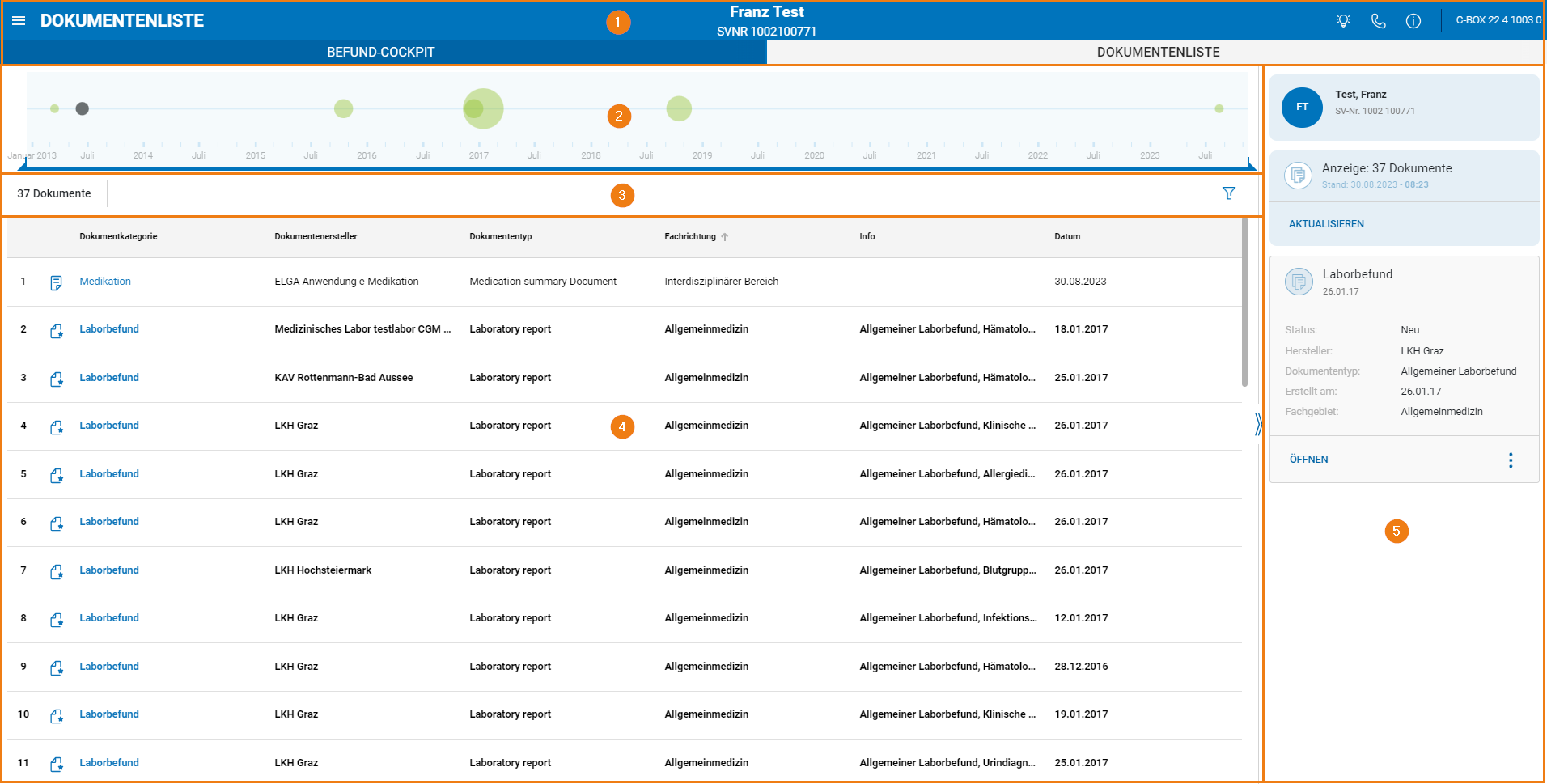The width and height of the screenshot is (1547, 784).
Task: Open the hamburger navigation menu
Action: (x=19, y=20)
